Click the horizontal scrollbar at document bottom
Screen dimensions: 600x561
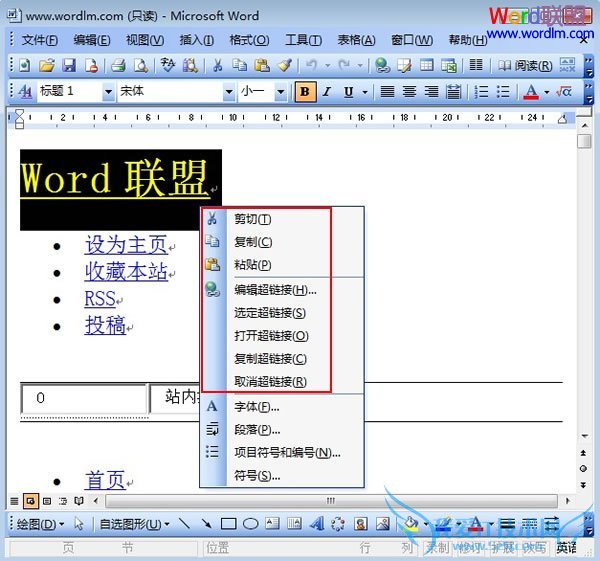(x=330, y=499)
